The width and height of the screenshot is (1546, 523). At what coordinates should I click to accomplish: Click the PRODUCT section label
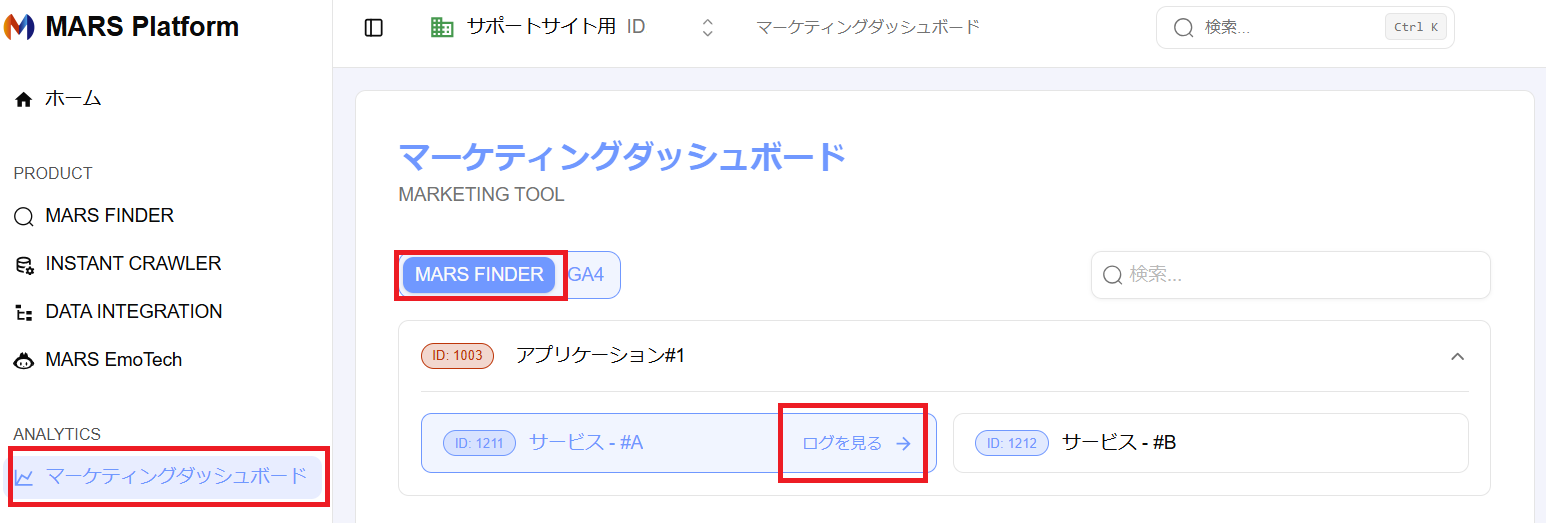point(53,174)
